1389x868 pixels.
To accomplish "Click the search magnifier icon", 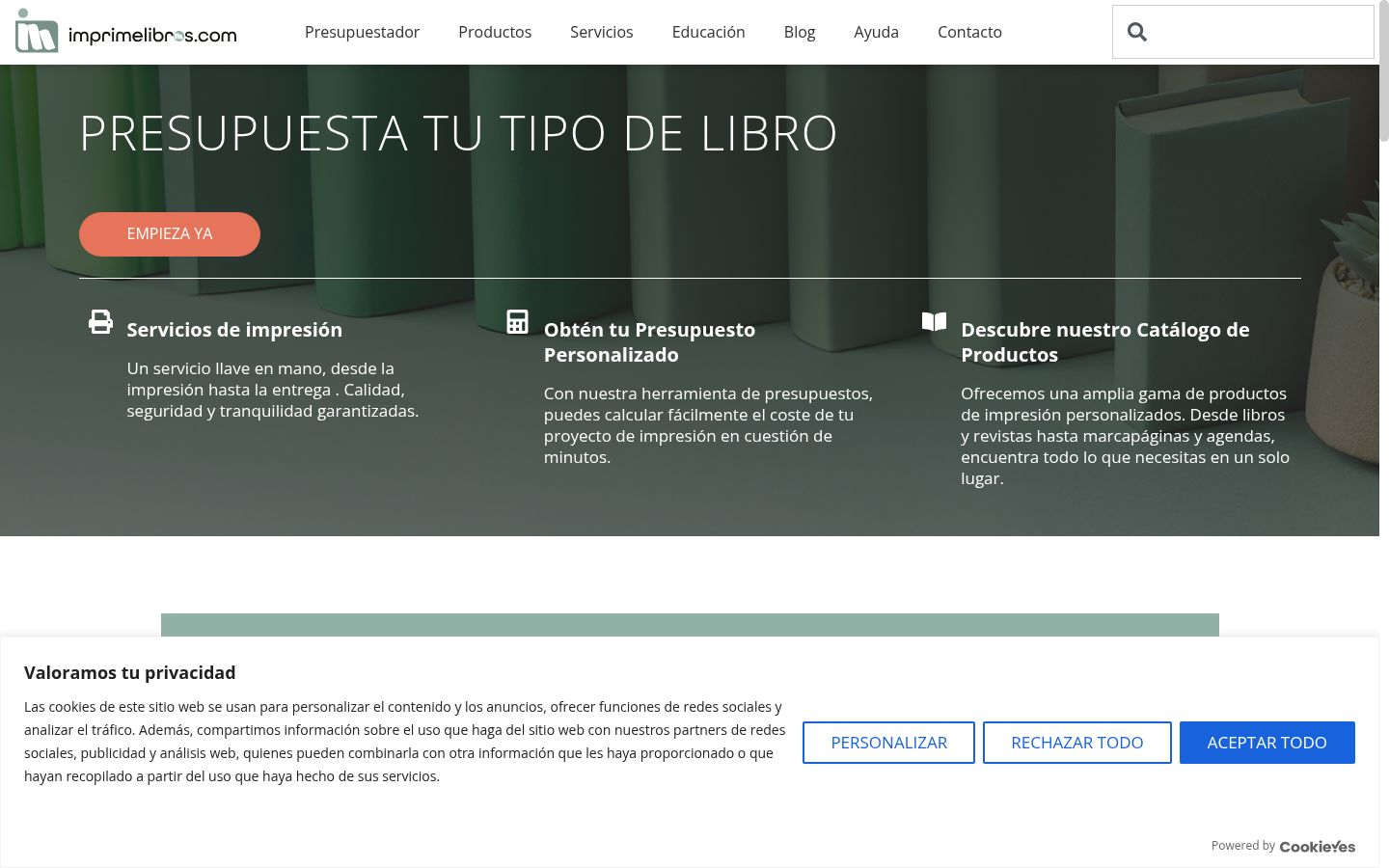I will (1137, 32).
